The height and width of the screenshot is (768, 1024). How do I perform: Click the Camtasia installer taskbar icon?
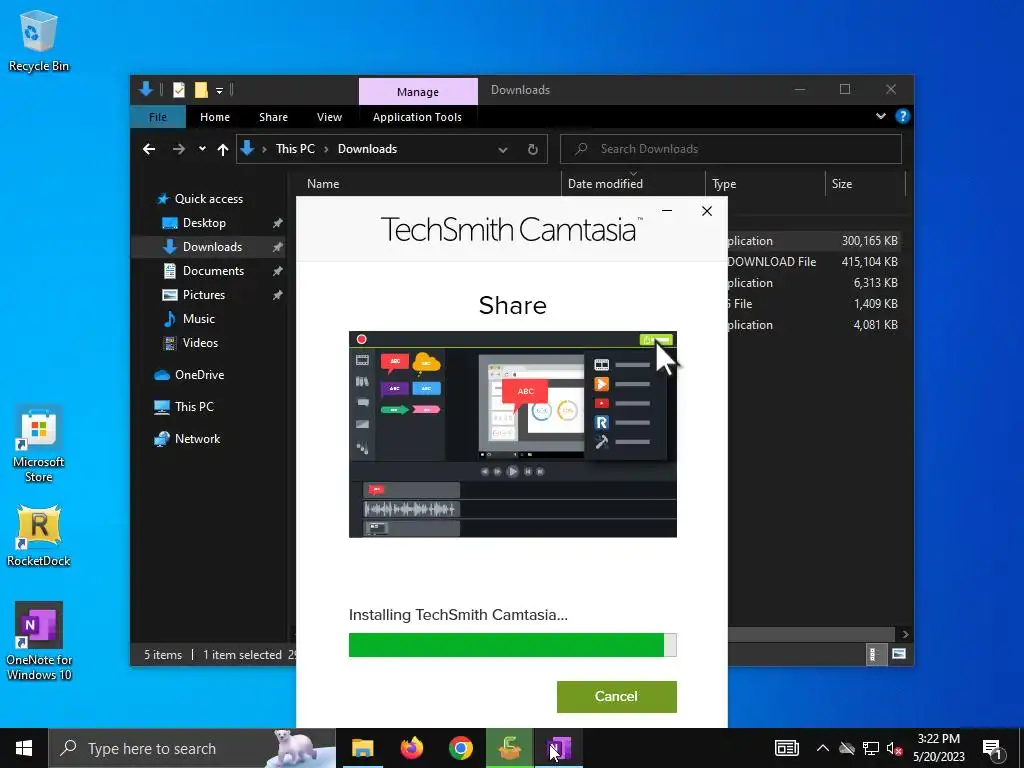pos(509,748)
